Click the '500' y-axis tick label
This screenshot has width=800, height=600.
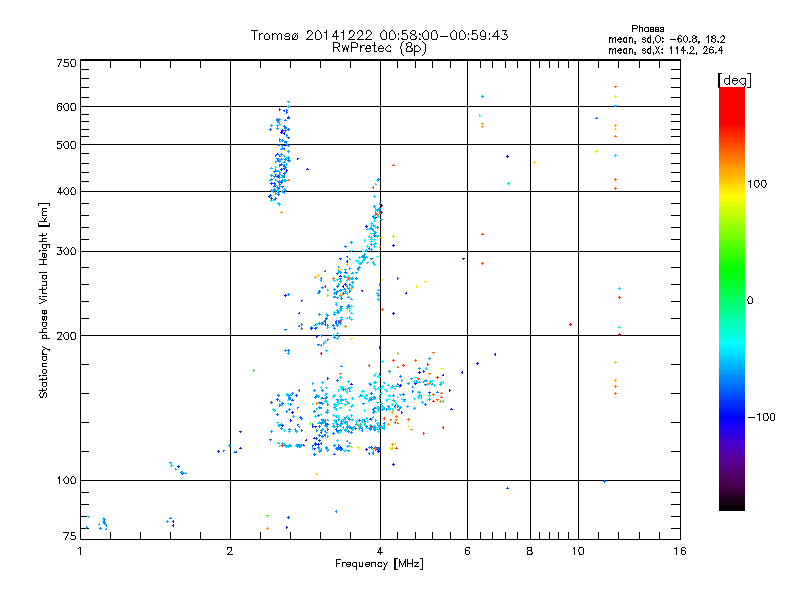click(66, 145)
